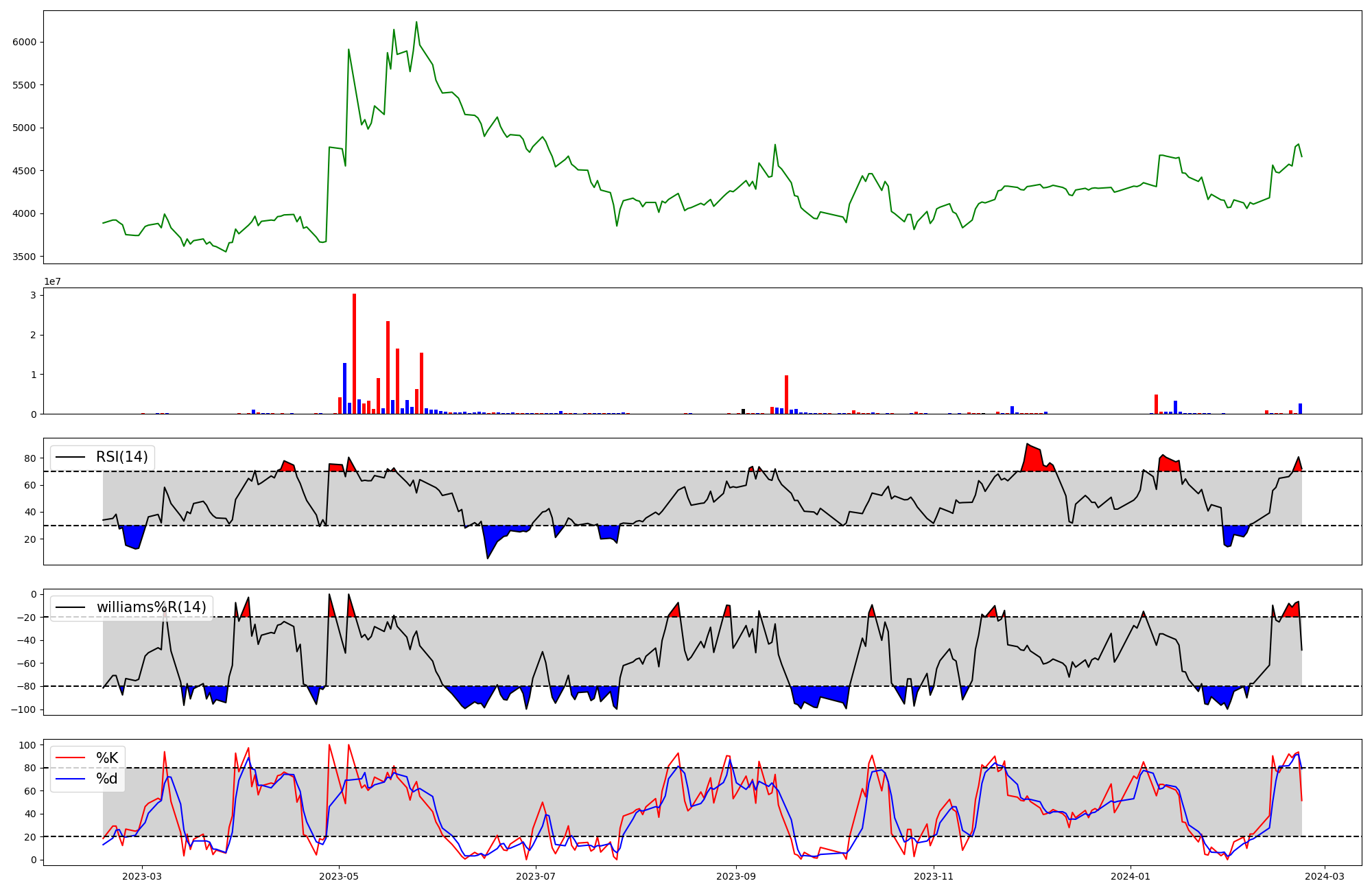Screen dimensions: 1372x892
Task: Select the 2023-03 x-axis date label
Action: (142, 876)
